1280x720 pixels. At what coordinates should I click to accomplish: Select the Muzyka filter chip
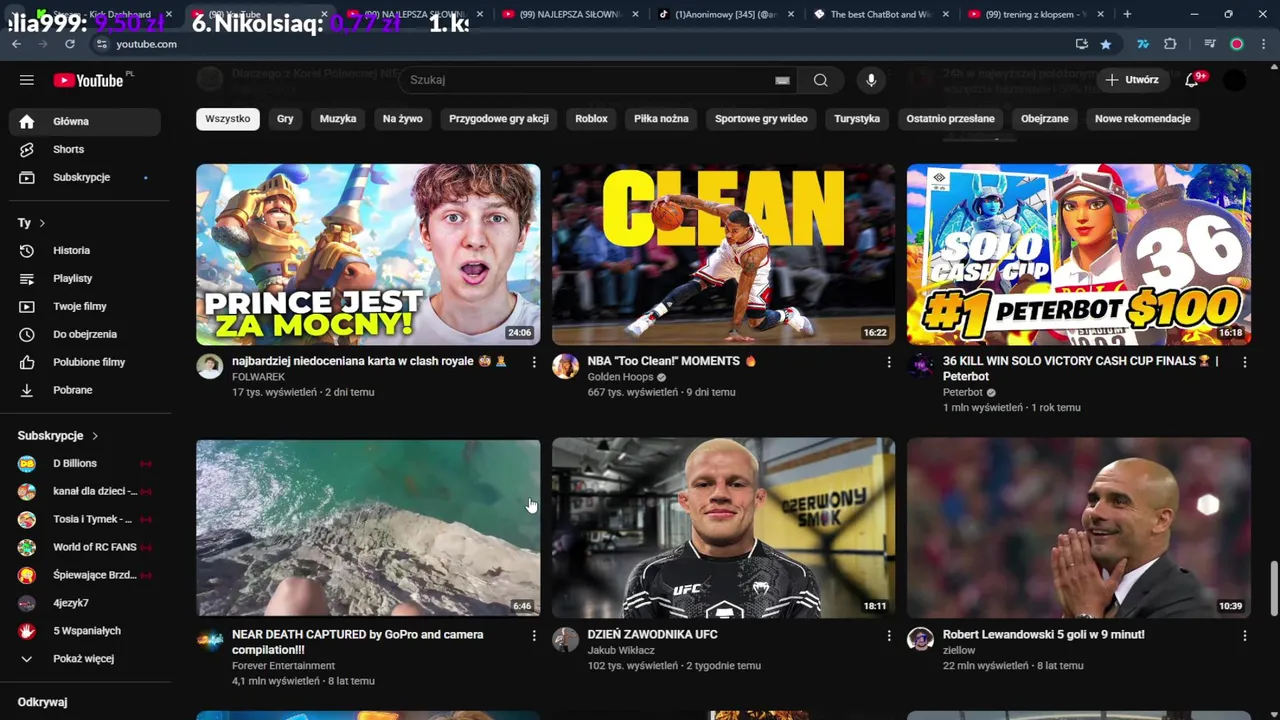[x=338, y=118]
